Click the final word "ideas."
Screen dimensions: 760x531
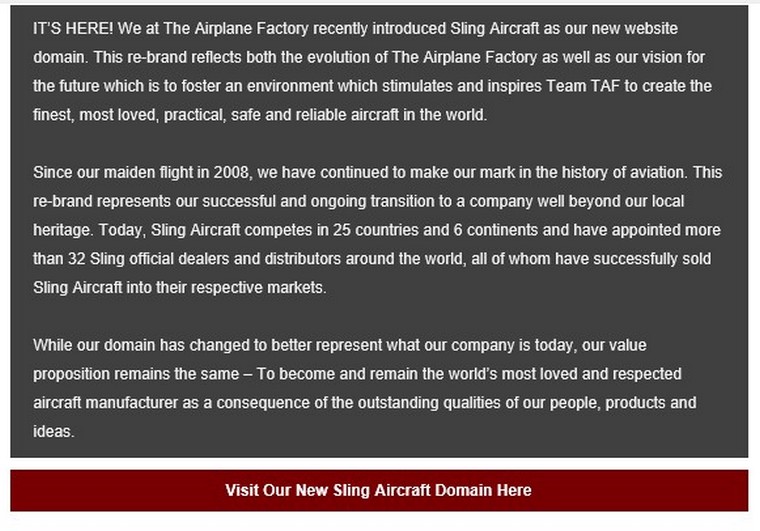coord(53,432)
